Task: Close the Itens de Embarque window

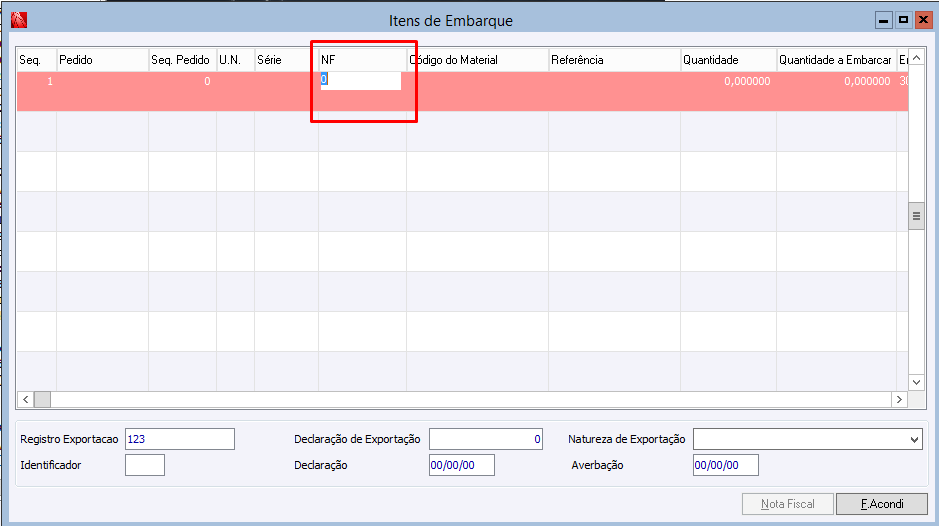Action: (x=923, y=20)
